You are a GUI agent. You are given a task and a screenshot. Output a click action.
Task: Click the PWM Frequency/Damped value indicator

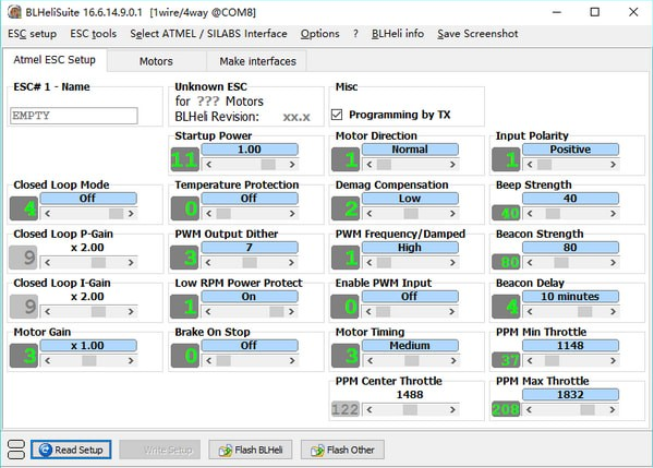345,258
